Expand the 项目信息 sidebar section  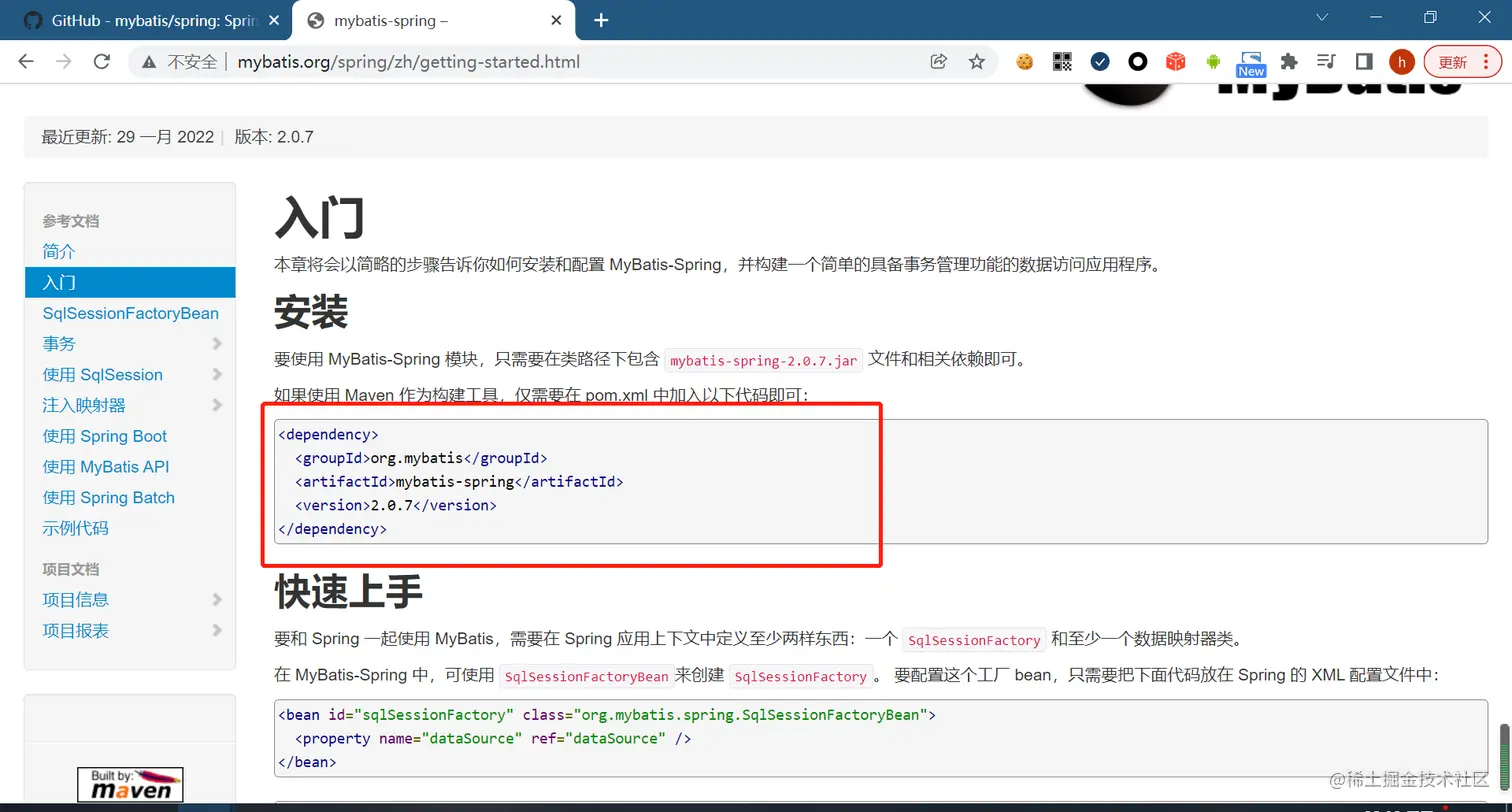(x=217, y=600)
